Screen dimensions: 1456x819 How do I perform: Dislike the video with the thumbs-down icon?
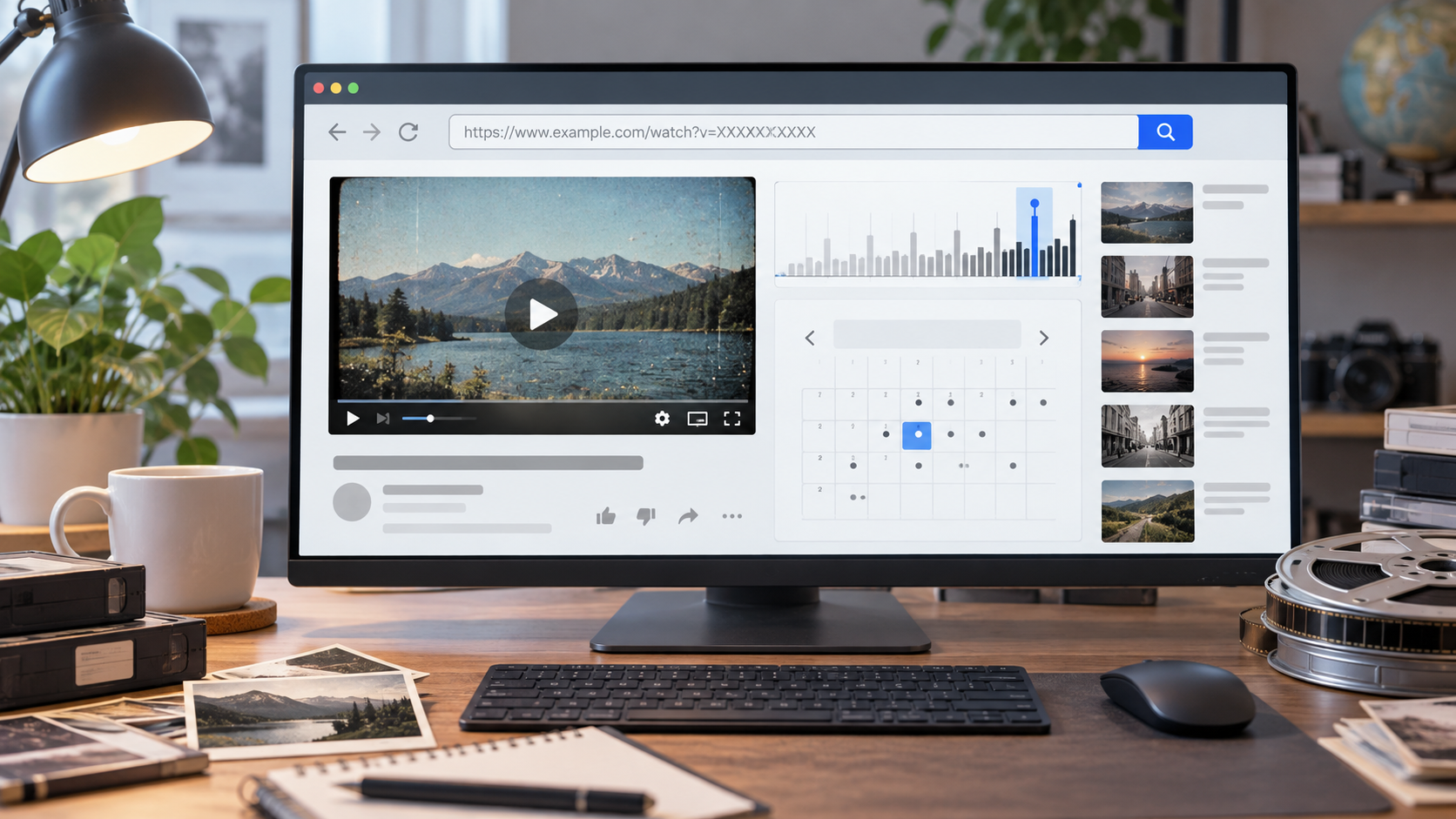(646, 516)
